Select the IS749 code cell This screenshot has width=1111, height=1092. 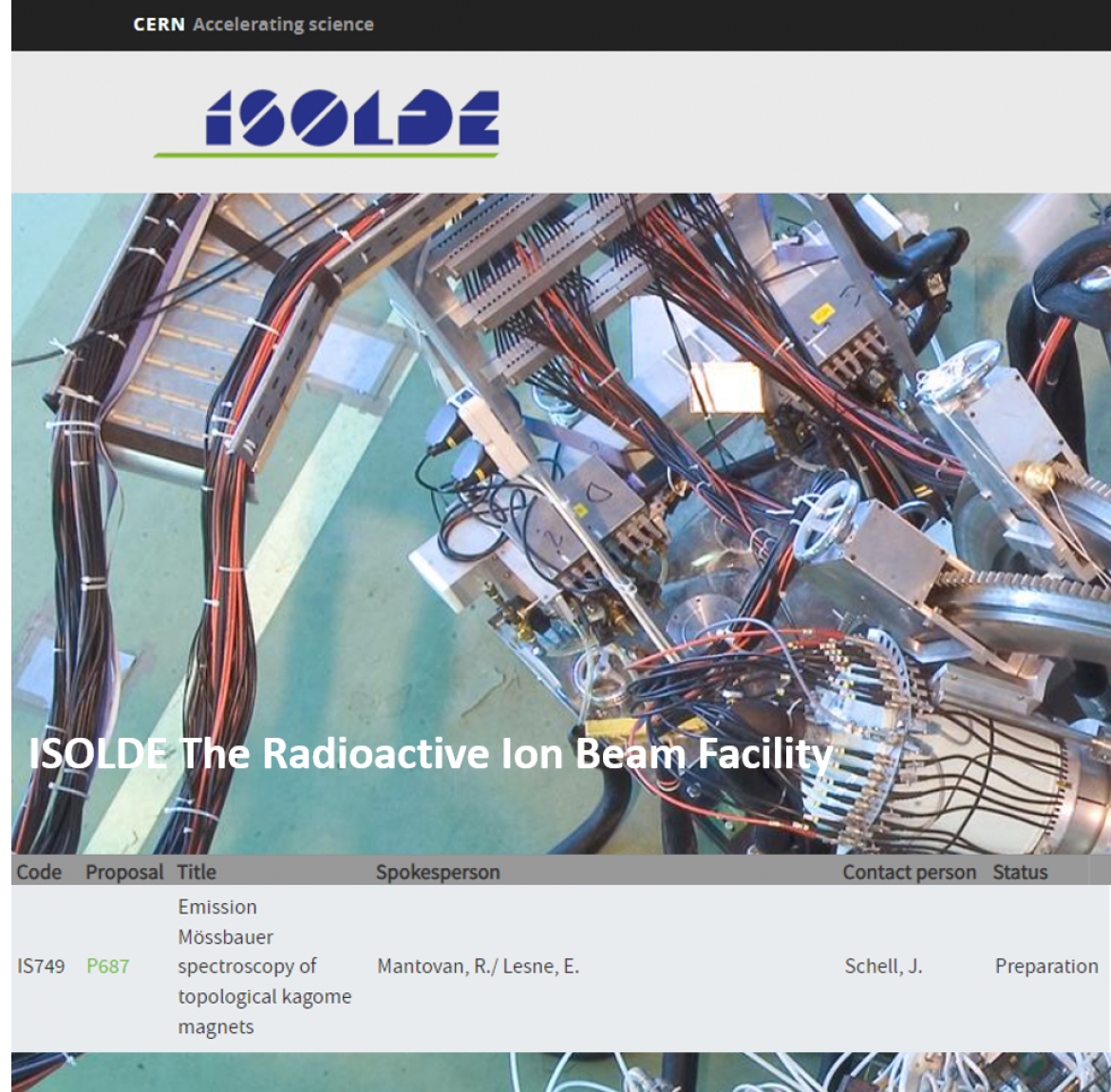coord(41,967)
